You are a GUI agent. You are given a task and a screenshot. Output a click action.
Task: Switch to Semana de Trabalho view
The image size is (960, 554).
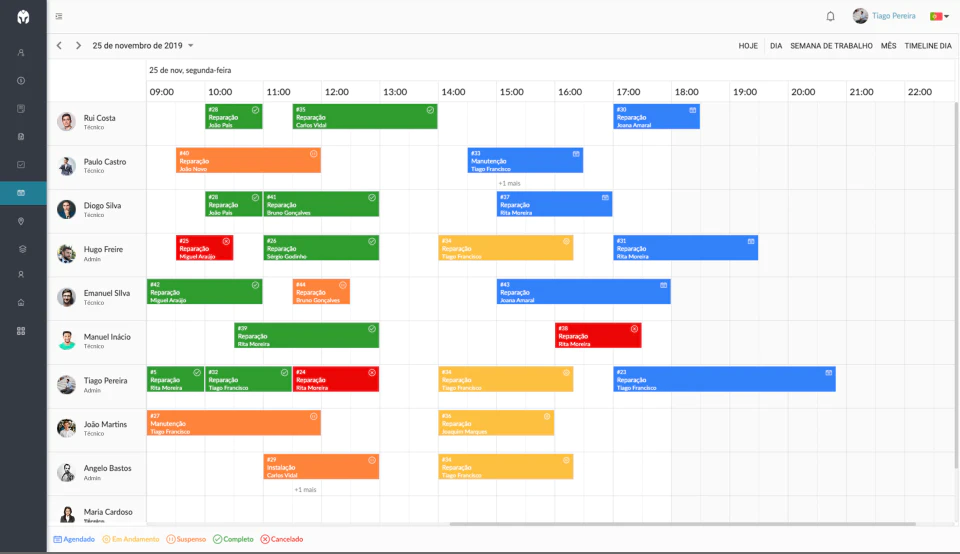pos(831,46)
